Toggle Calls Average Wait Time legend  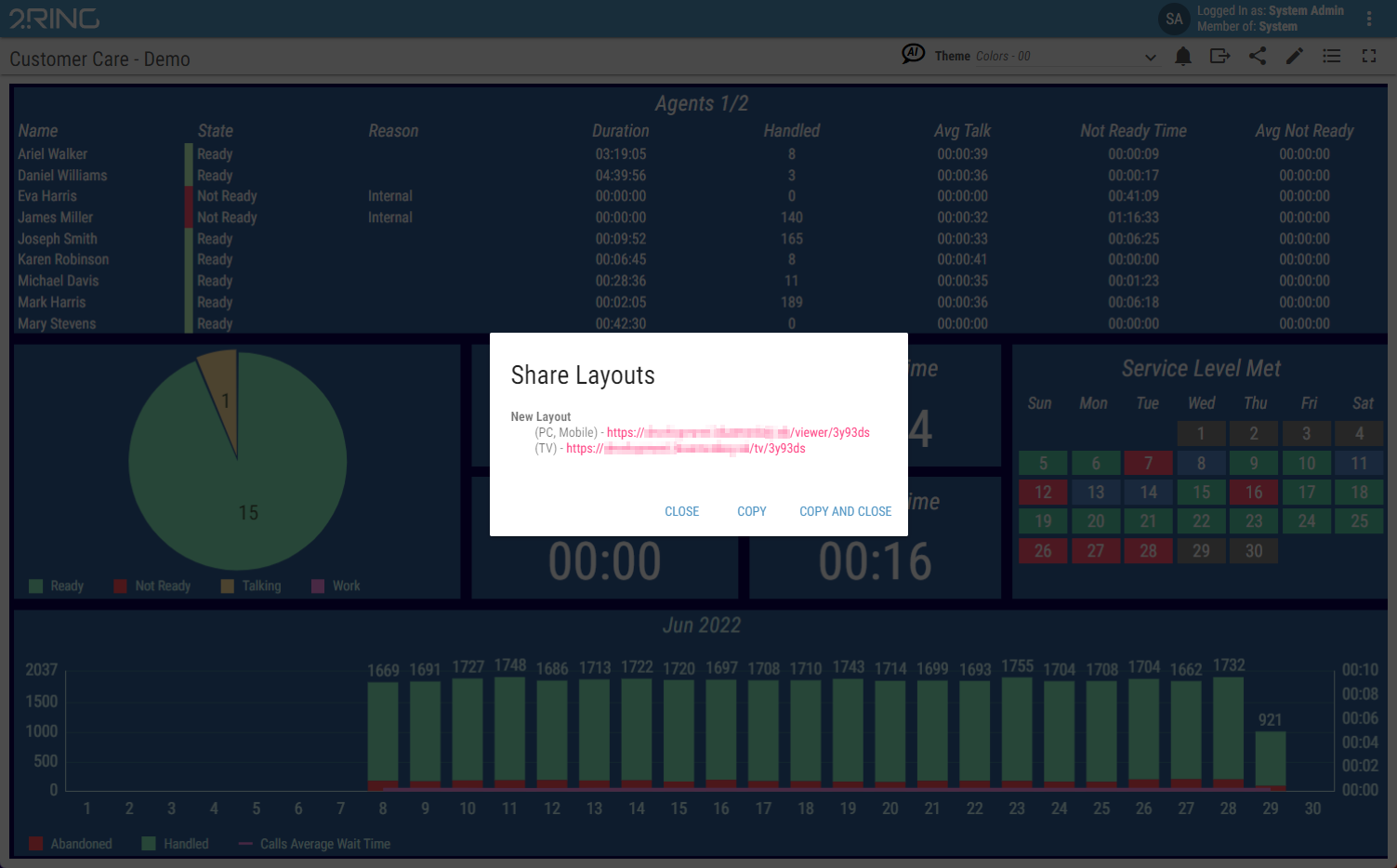tap(314, 844)
